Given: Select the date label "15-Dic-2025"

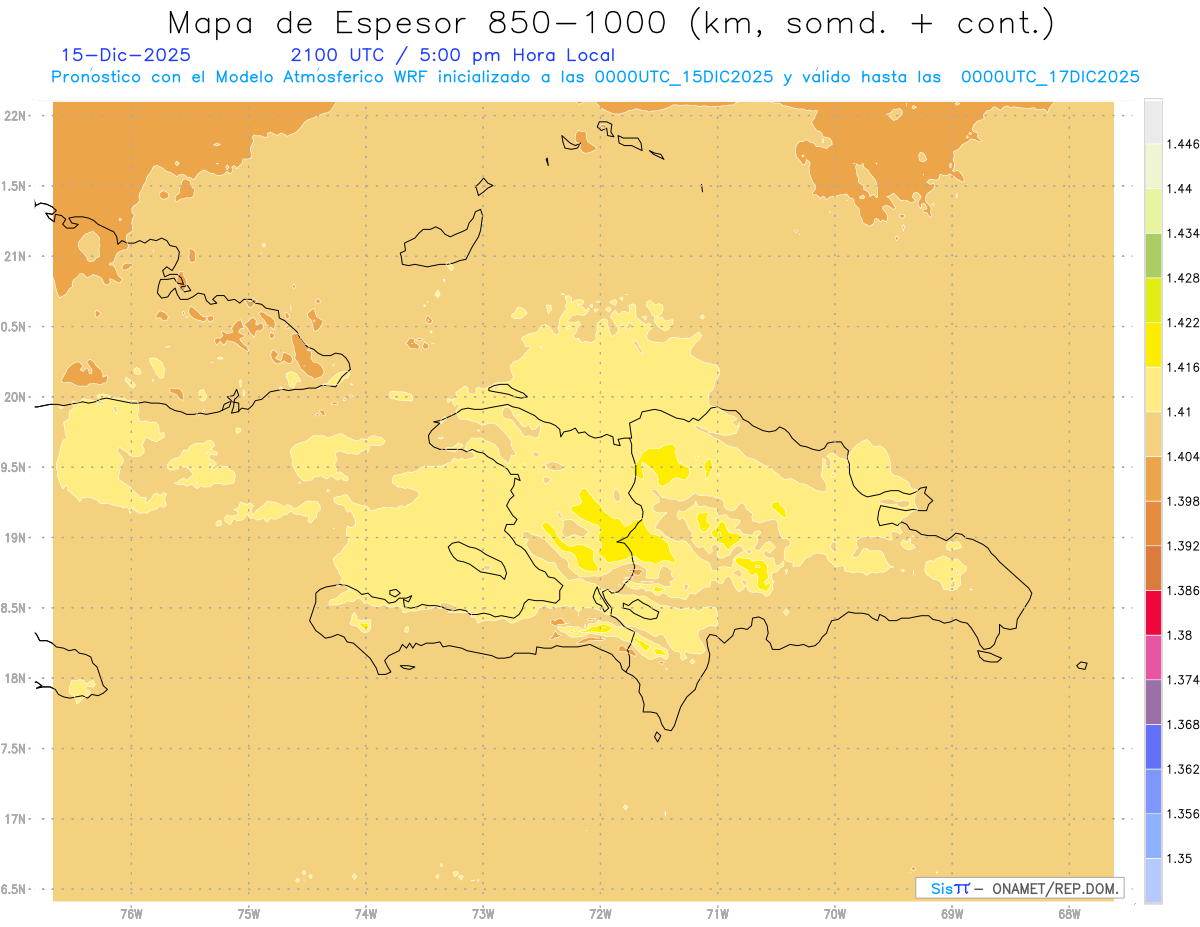Looking at the screenshot, I should pyautogui.click(x=126, y=55).
